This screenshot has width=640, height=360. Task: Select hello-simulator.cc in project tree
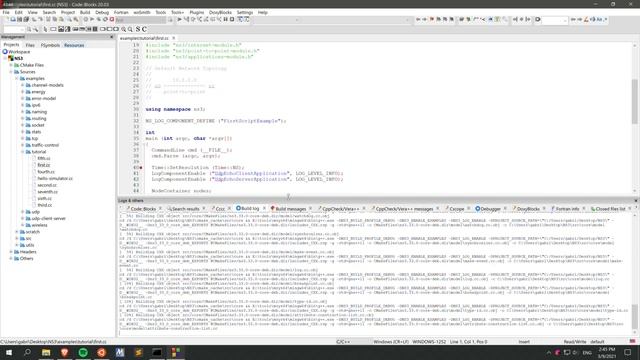(x=55, y=178)
